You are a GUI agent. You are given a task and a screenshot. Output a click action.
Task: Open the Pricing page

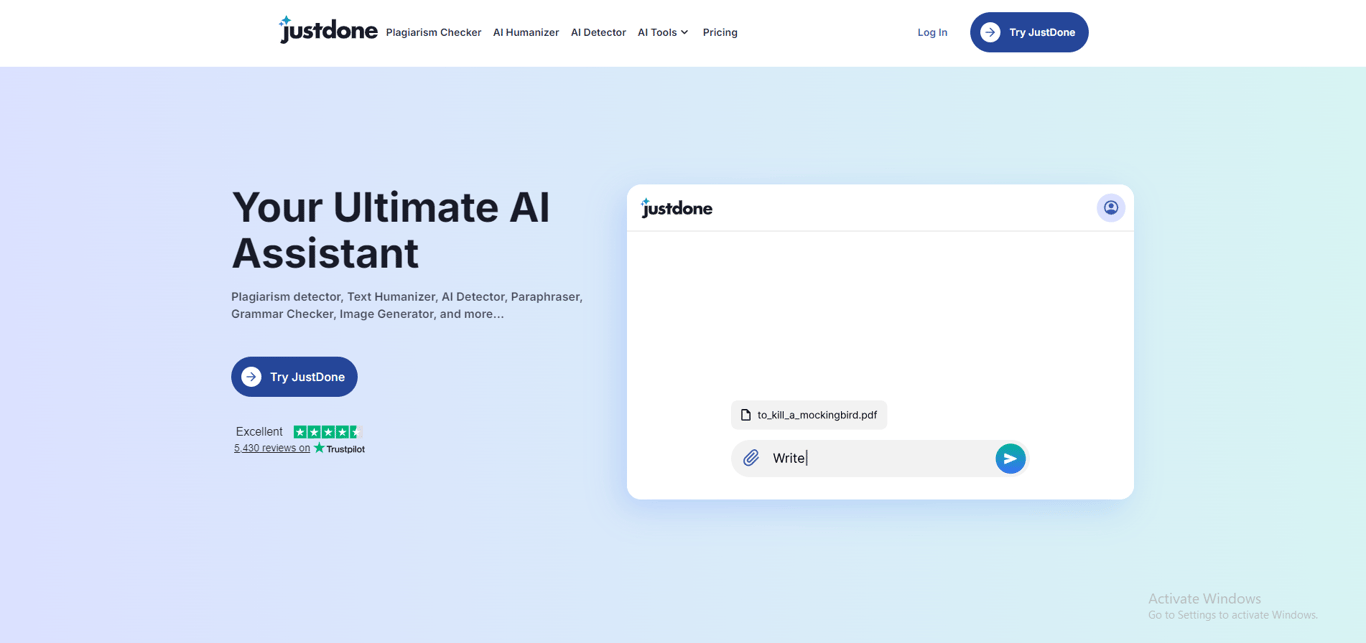(x=720, y=32)
